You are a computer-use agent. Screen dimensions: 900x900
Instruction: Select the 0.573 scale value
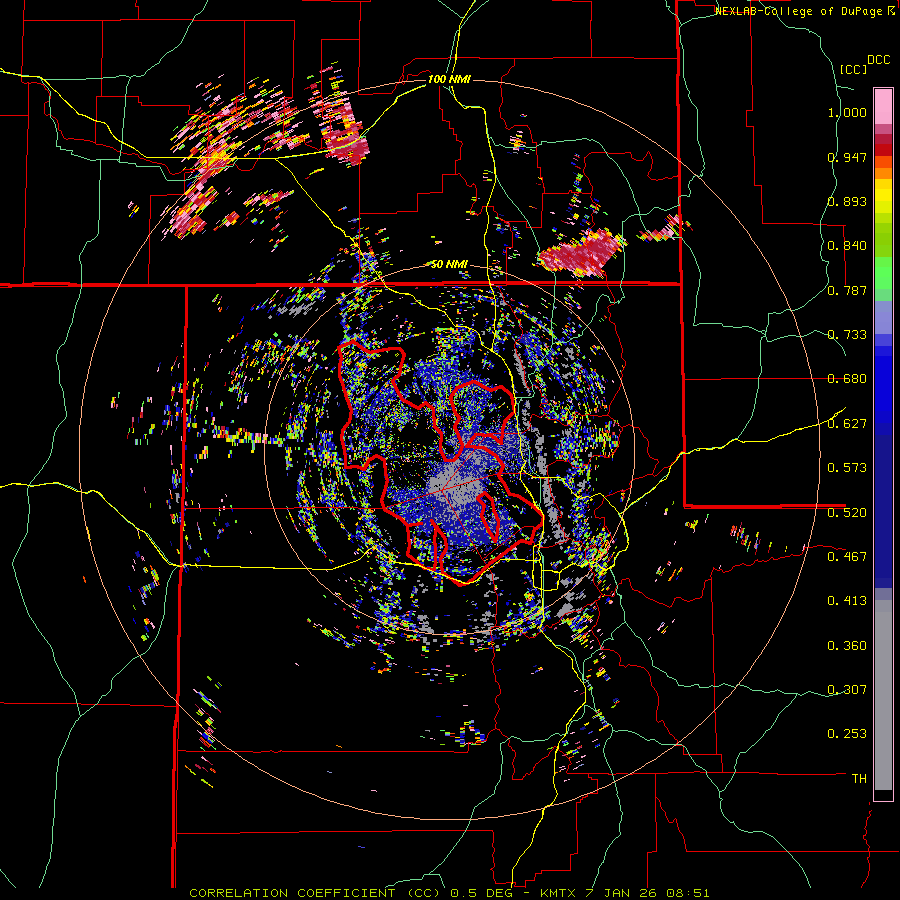[847, 468]
